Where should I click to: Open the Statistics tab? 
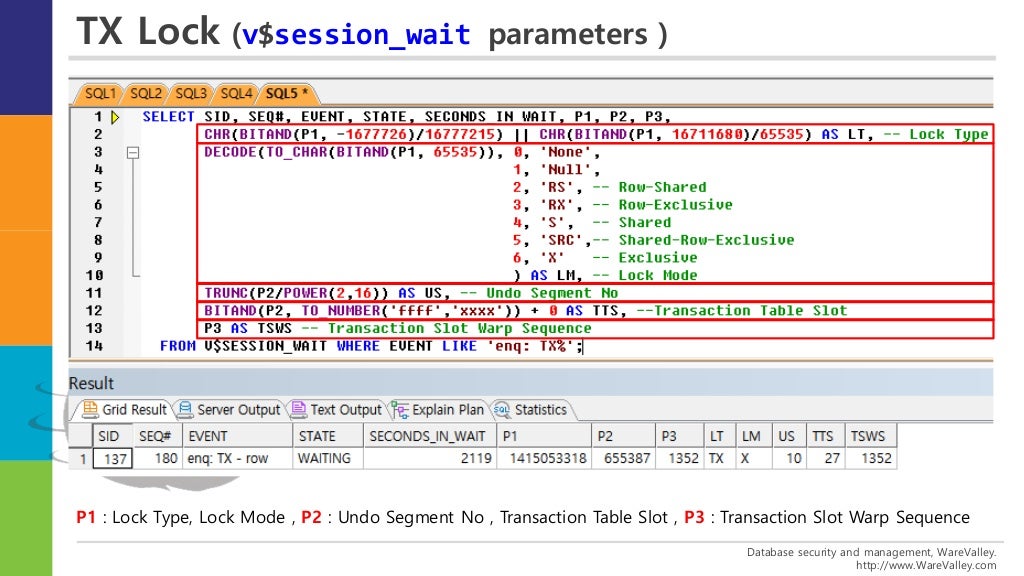click(x=531, y=409)
